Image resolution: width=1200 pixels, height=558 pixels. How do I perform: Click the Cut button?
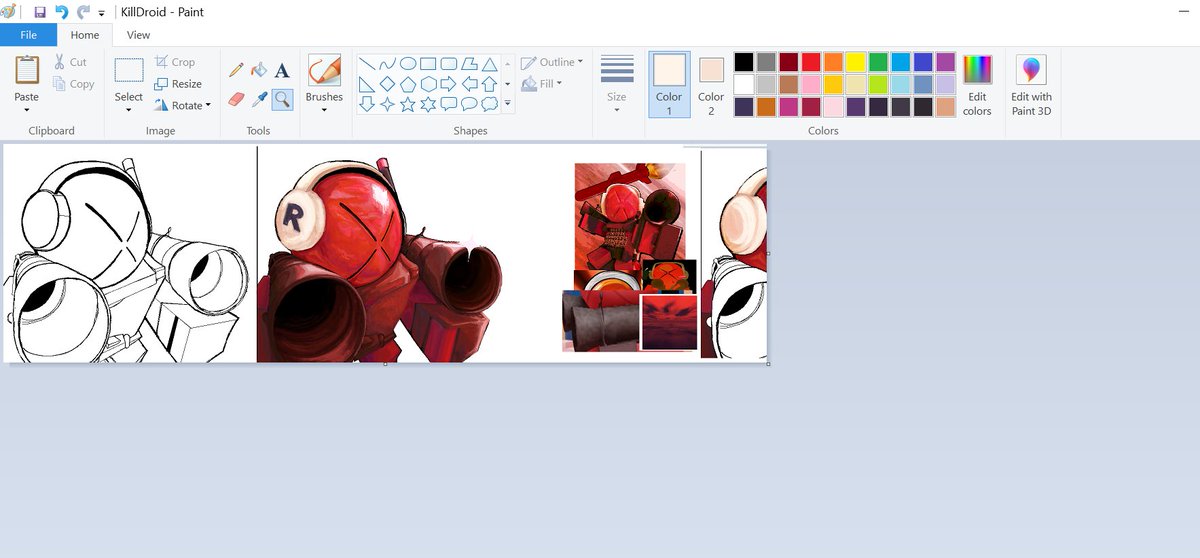click(x=70, y=62)
